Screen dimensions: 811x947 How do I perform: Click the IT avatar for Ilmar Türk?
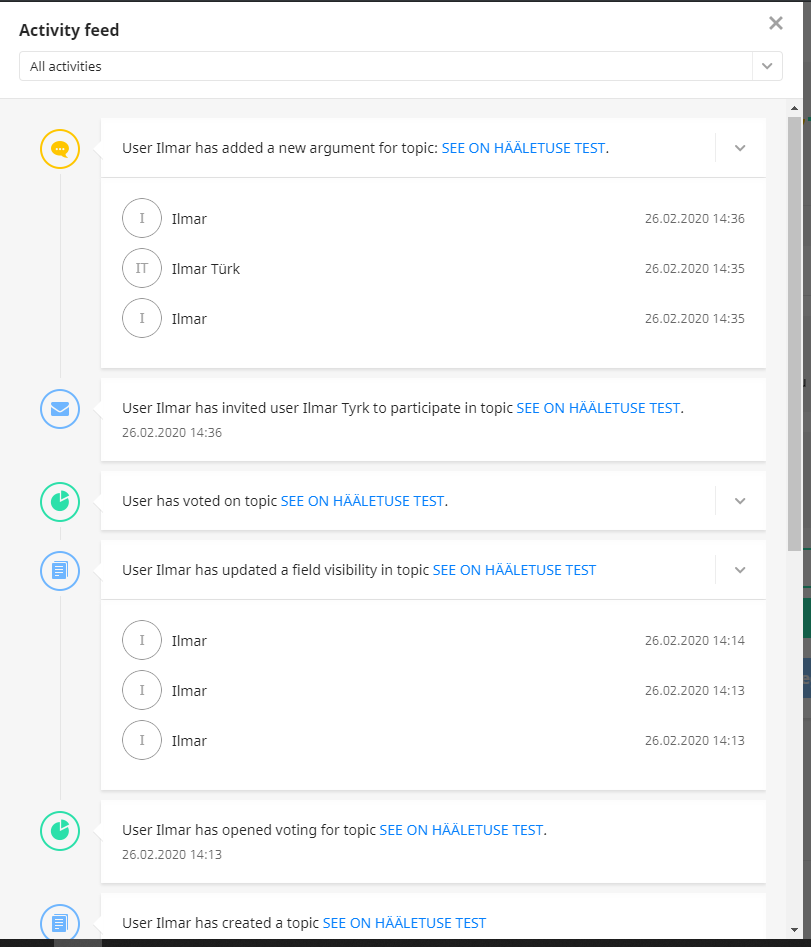click(x=141, y=268)
